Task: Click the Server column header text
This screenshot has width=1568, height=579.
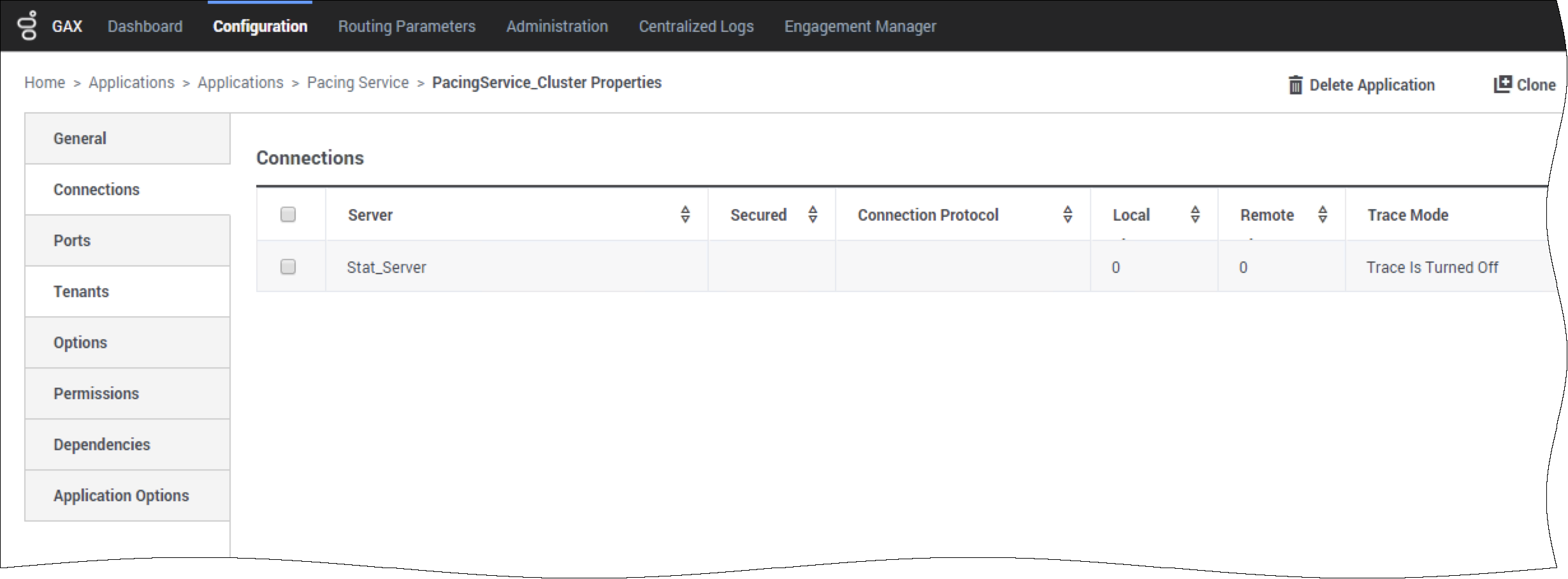Action: [370, 215]
